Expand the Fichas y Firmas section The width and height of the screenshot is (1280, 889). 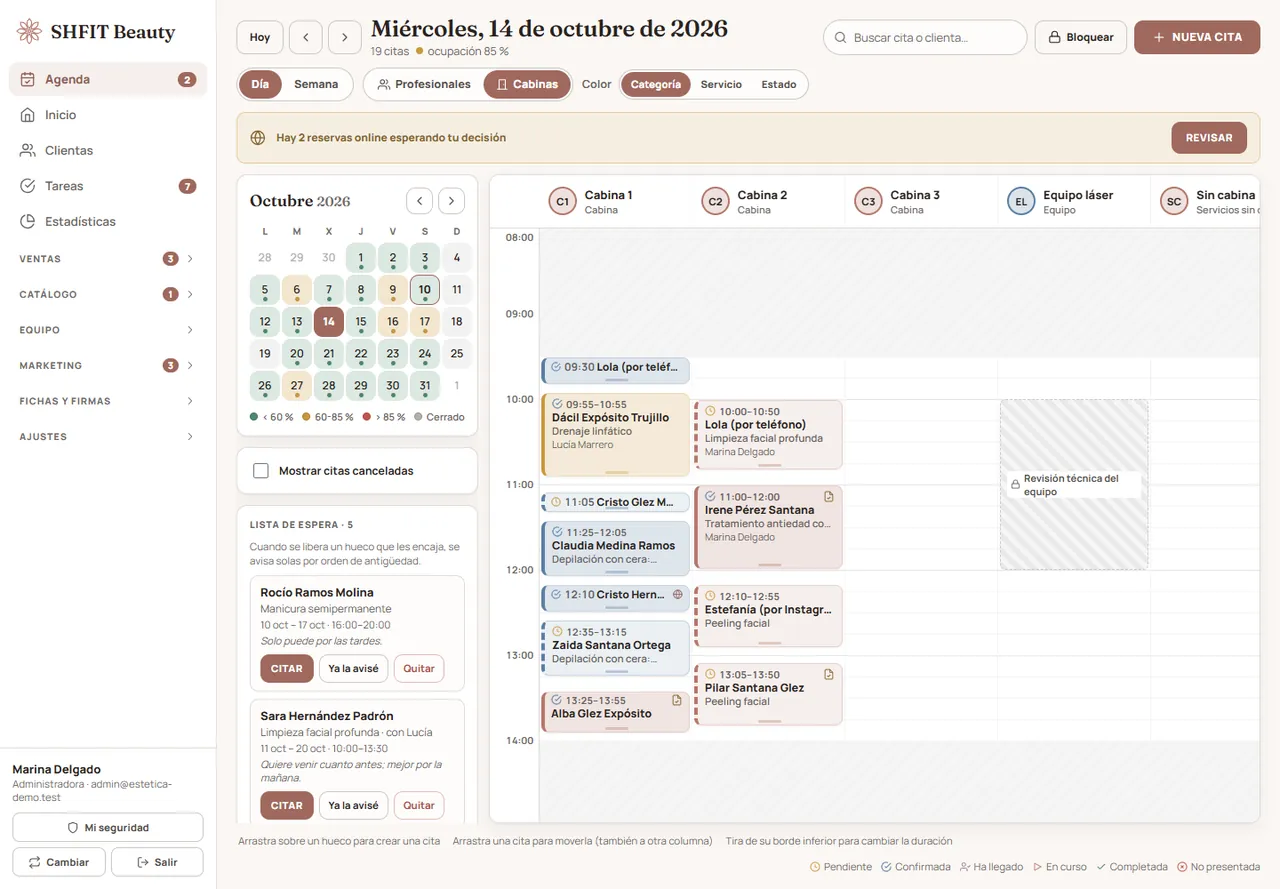108,401
